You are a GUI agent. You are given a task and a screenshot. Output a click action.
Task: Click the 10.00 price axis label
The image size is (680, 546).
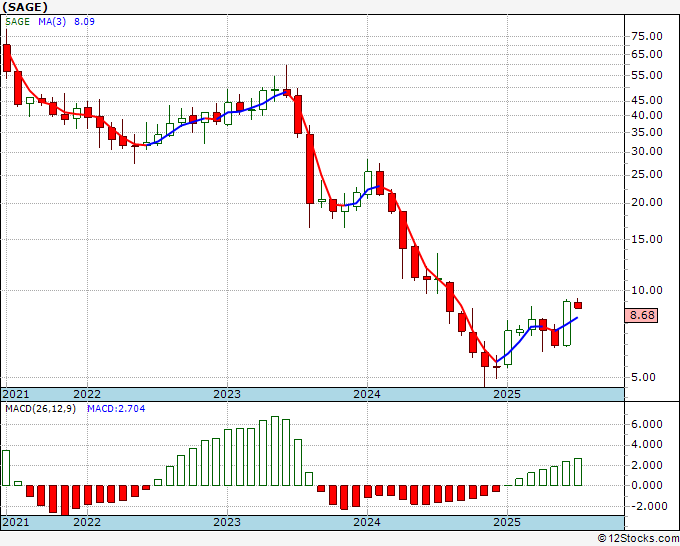pos(648,290)
